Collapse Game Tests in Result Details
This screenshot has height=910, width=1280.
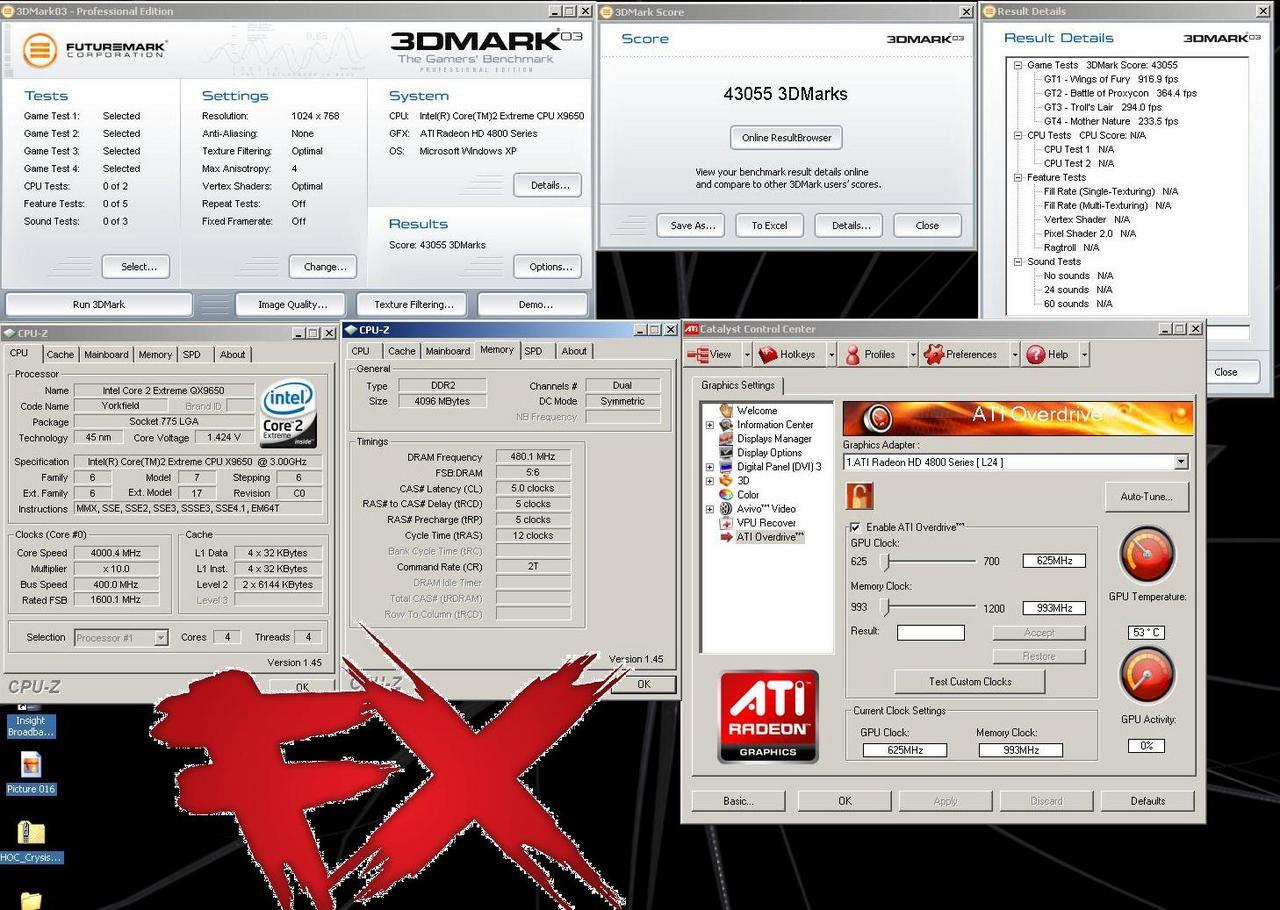(x=1019, y=65)
